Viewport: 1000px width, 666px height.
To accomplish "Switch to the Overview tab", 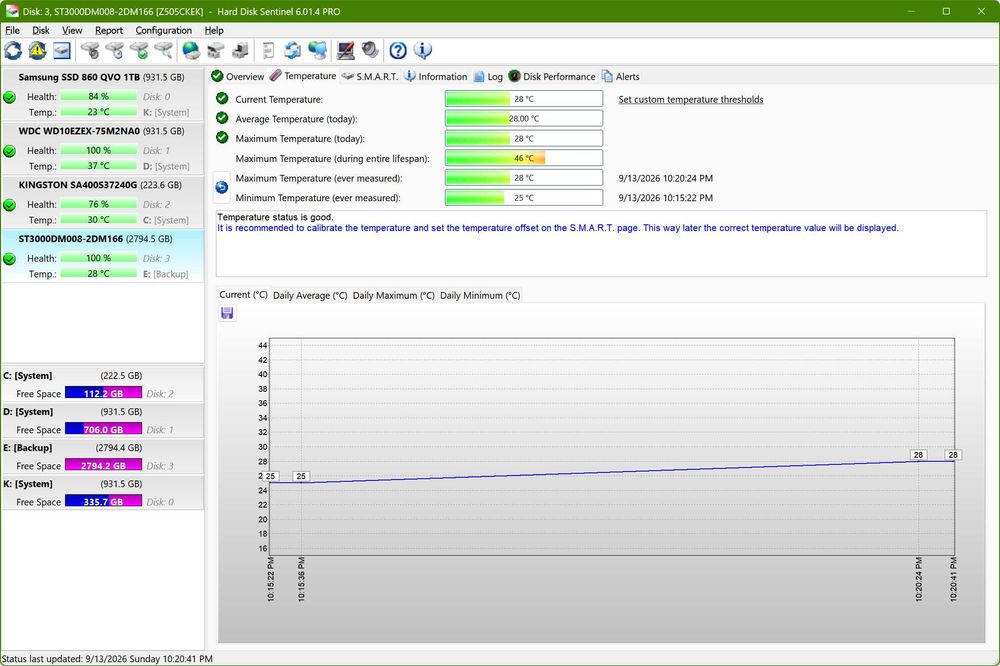I will [x=237, y=77].
